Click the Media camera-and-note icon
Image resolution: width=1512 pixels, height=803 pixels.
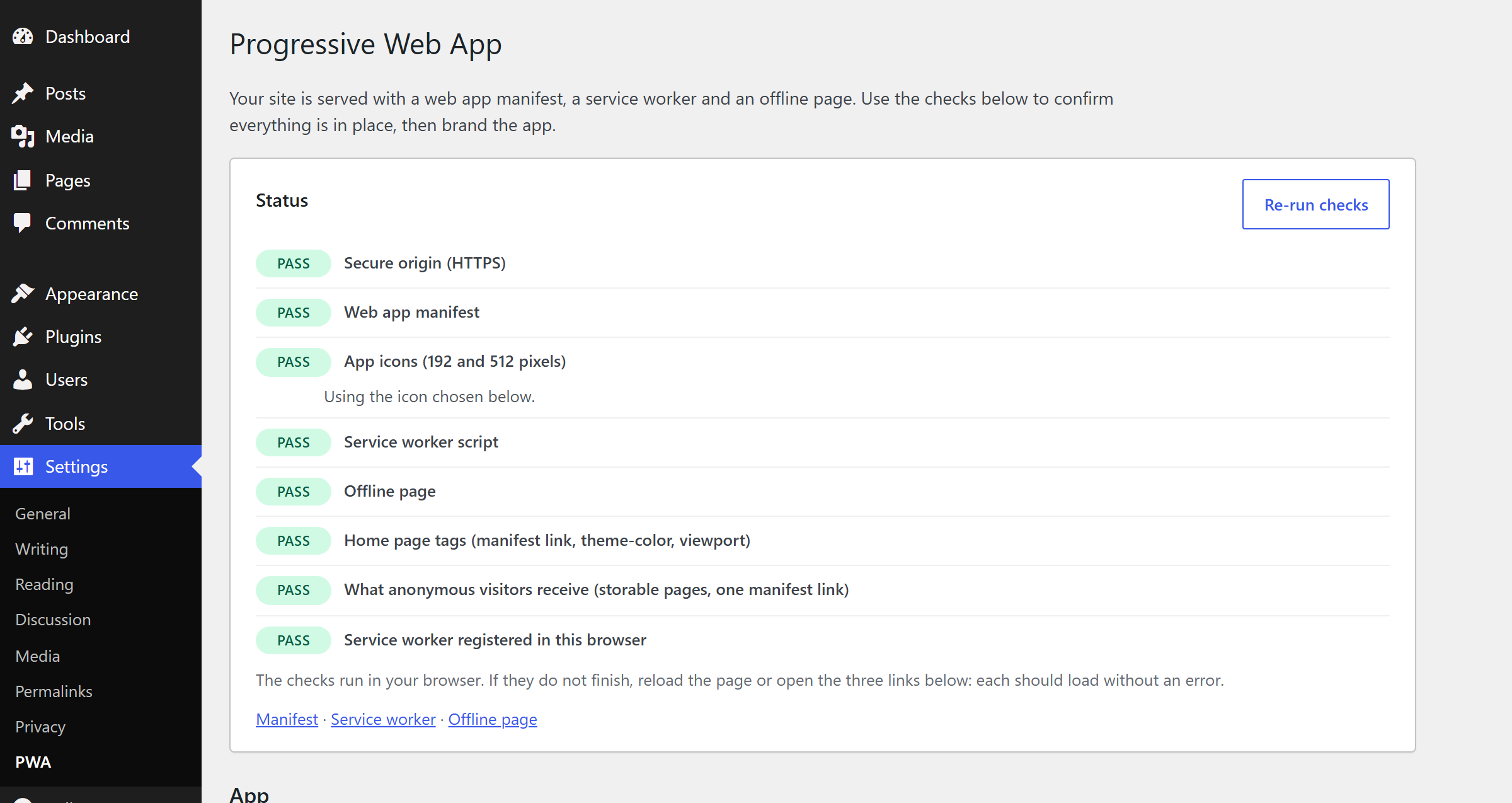(23, 136)
